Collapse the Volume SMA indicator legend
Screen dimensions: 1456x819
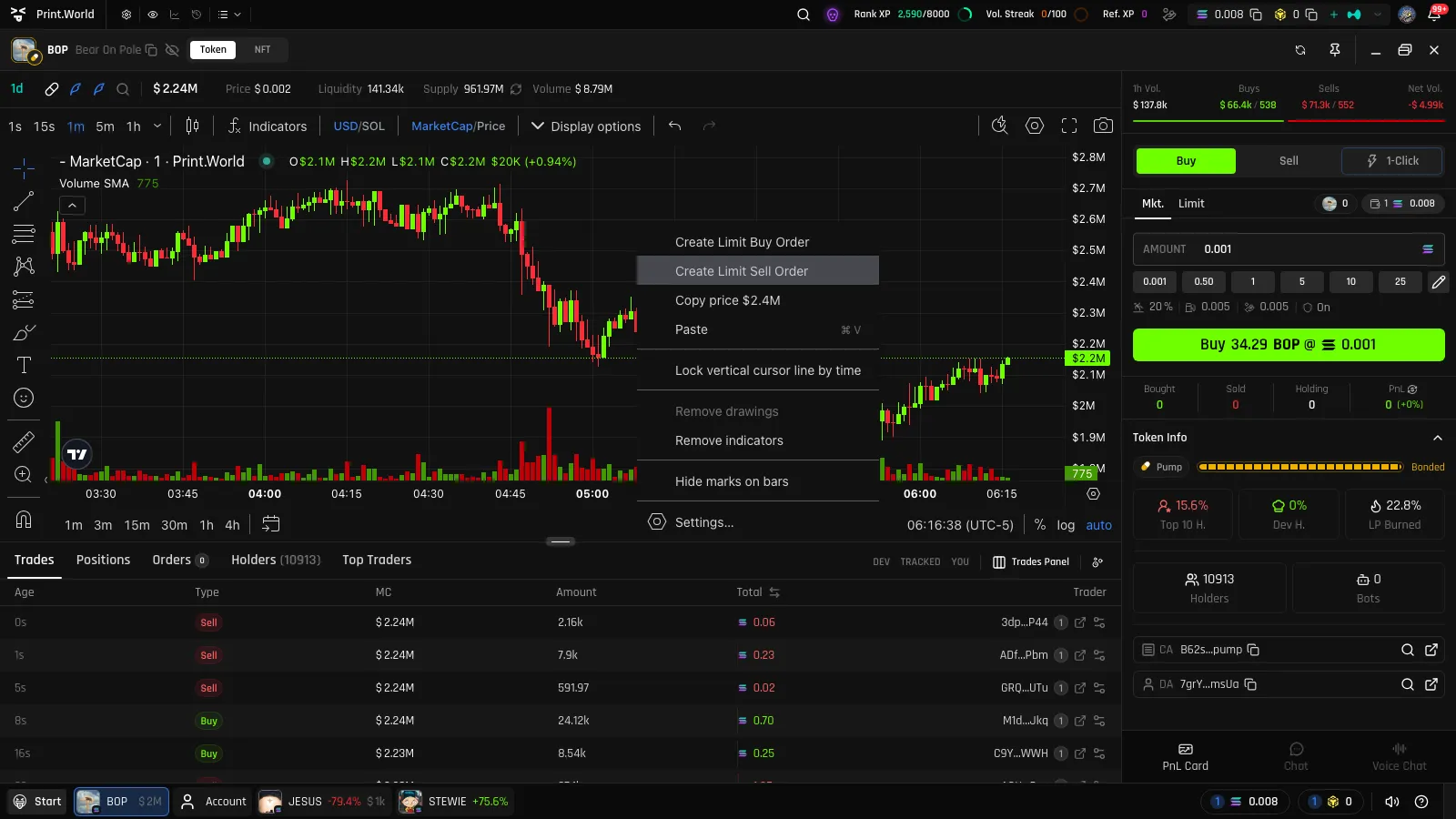pyautogui.click(x=72, y=206)
